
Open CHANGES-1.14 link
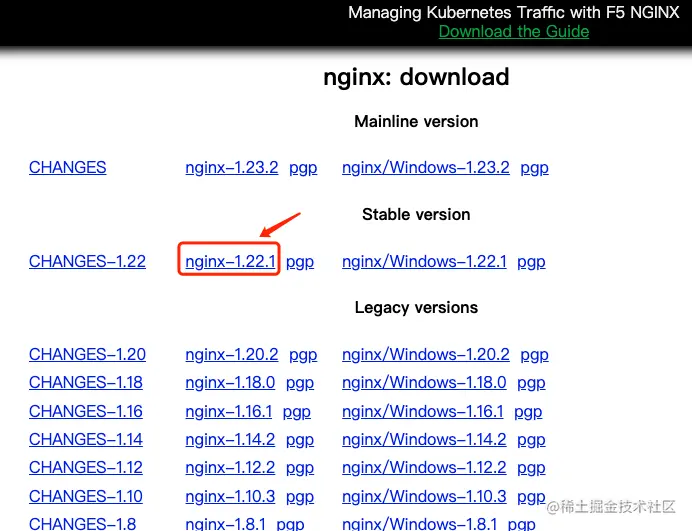(x=86, y=440)
